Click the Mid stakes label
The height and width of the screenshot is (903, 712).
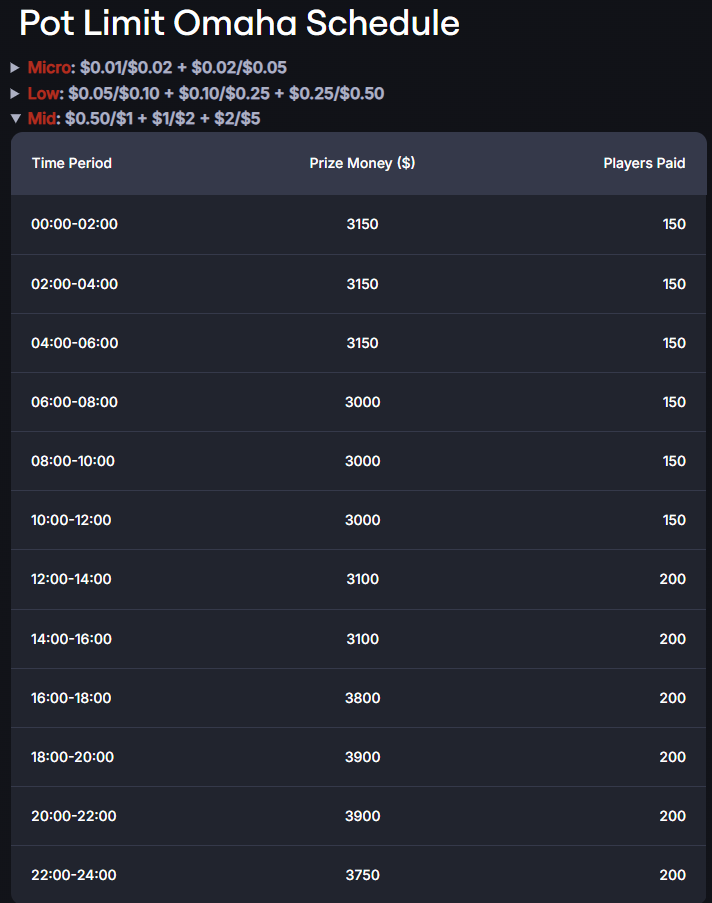point(42,119)
